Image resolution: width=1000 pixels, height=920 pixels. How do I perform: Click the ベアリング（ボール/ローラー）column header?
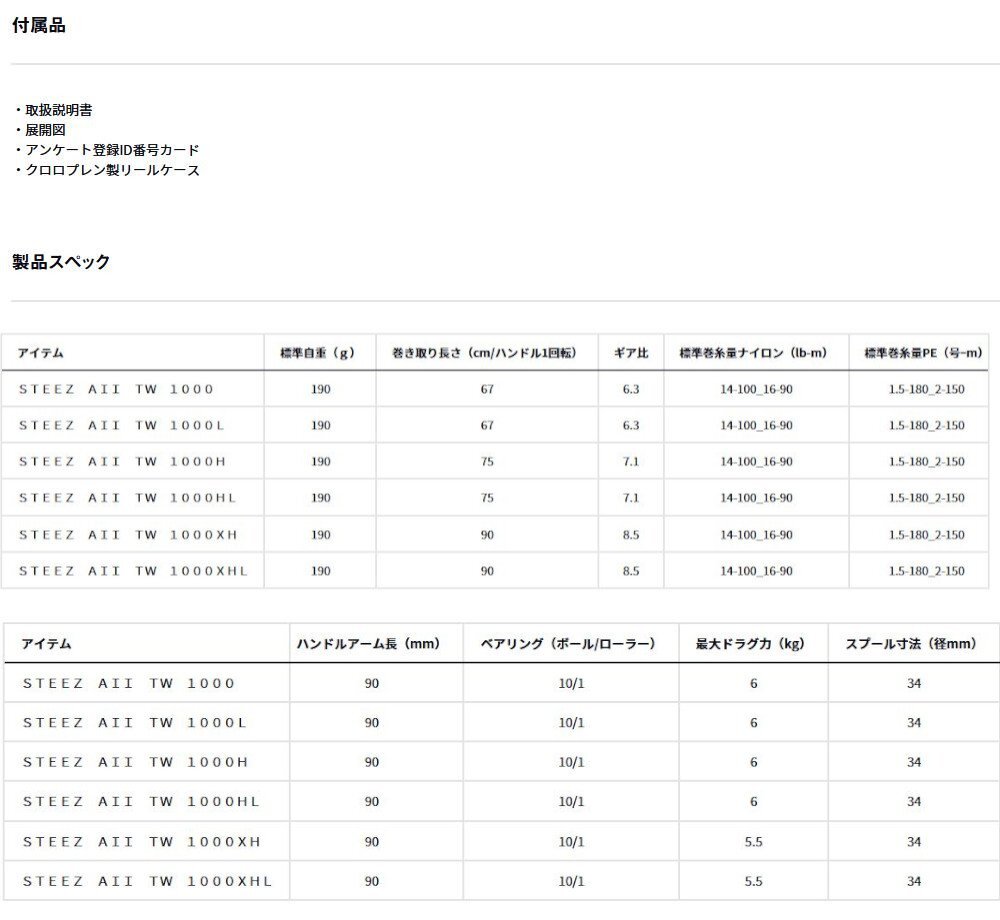pos(570,643)
